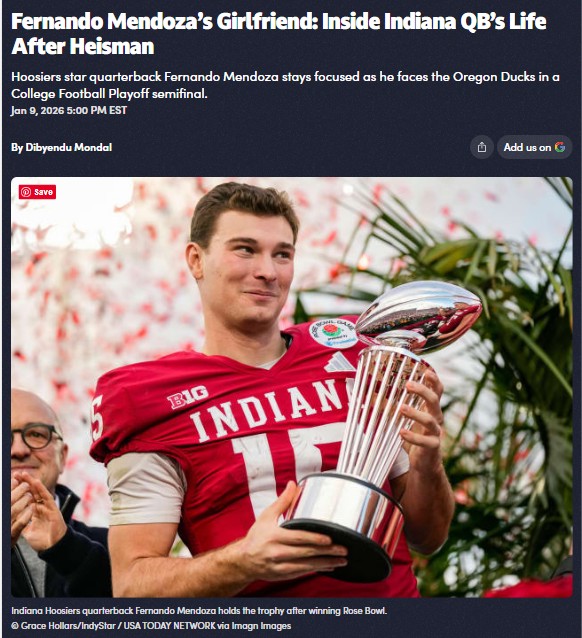This screenshot has height=638, width=582.
Task: Click the Google G logo icon
Action: (x=560, y=147)
